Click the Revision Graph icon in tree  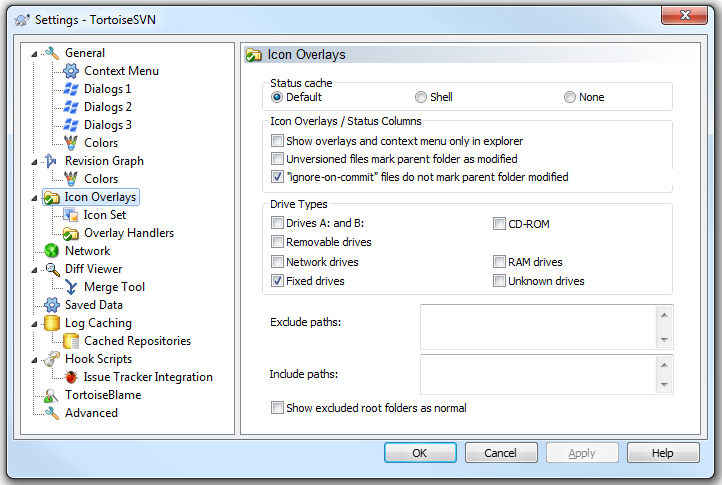pos(52,161)
